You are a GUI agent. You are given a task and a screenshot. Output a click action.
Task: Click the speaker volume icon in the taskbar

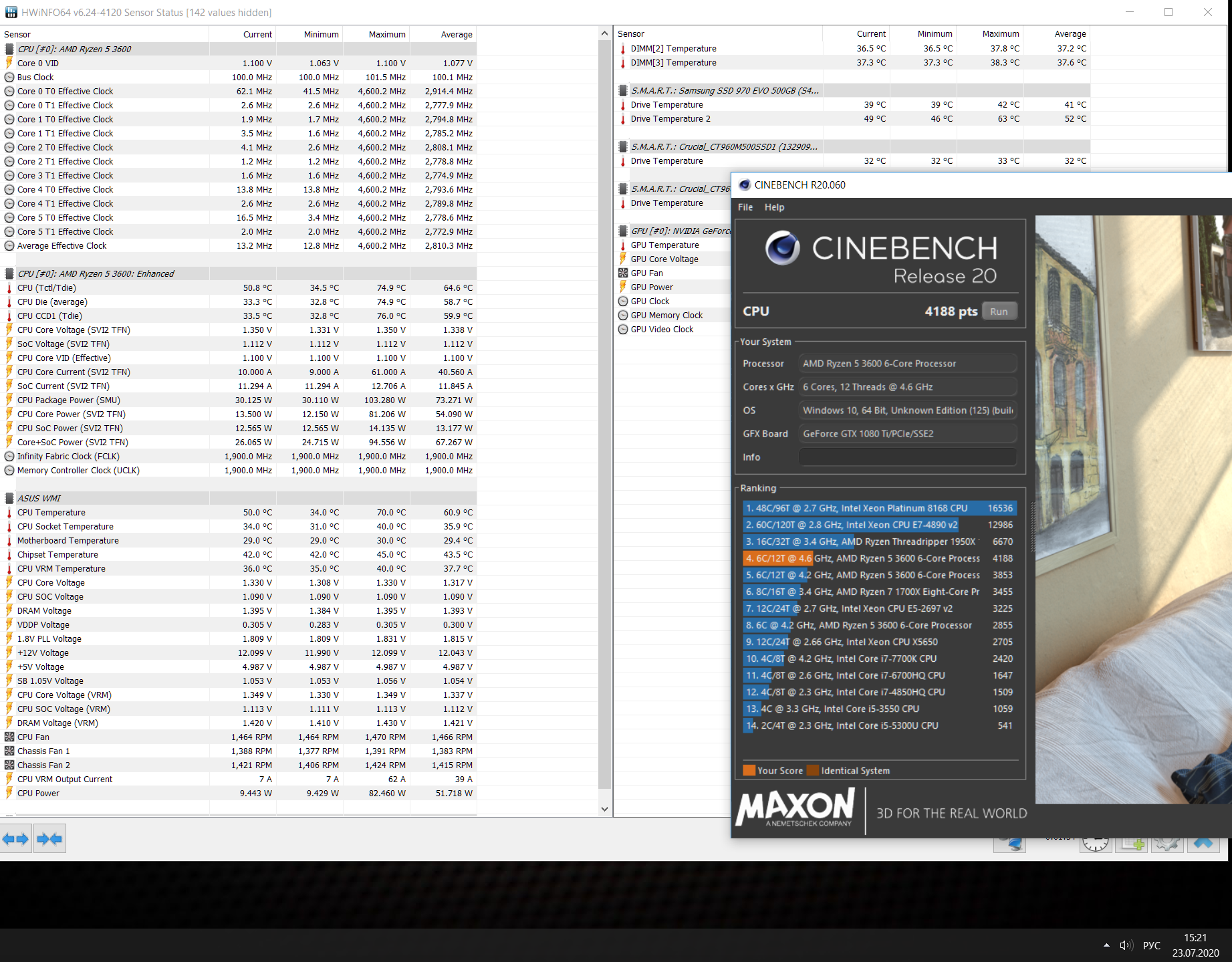pos(1126,945)
